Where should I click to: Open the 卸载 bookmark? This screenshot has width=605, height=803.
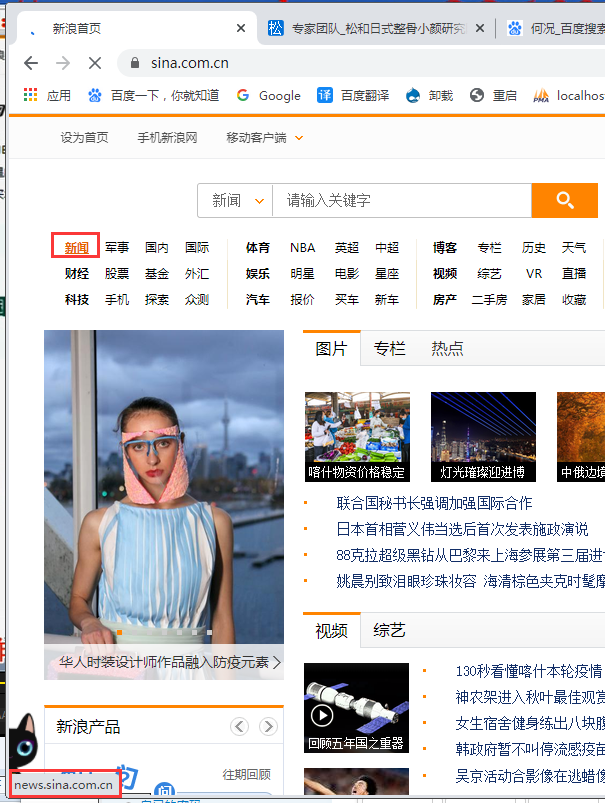(429, 95)
